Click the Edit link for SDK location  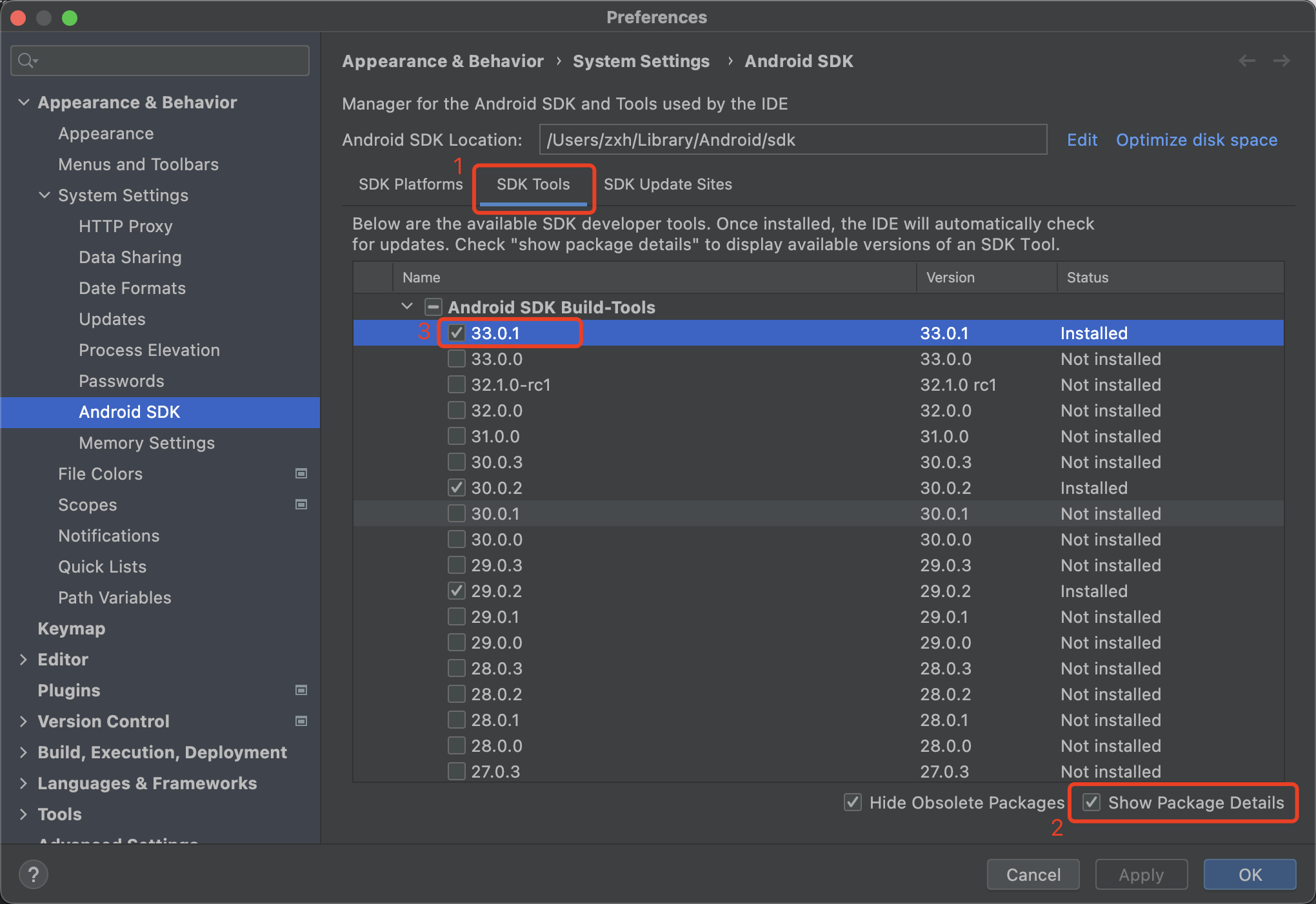pyautogui.click(x=1080, y=140)
